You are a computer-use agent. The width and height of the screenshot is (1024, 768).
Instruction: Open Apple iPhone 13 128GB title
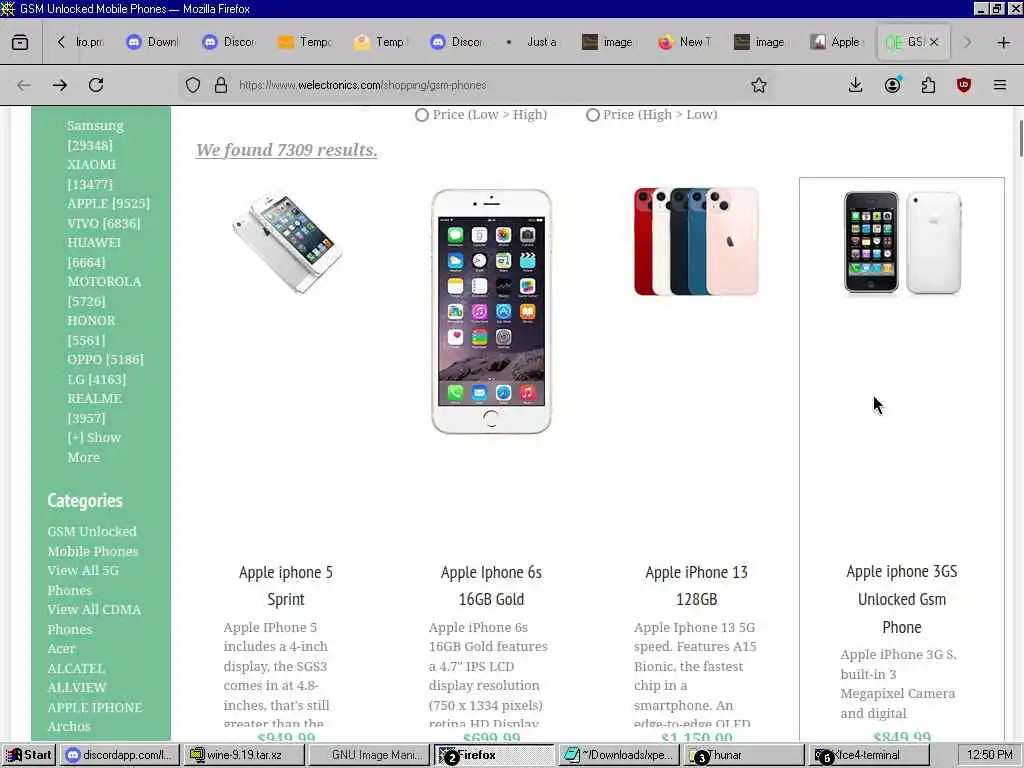pyautogui.click(x=696, y=586)
